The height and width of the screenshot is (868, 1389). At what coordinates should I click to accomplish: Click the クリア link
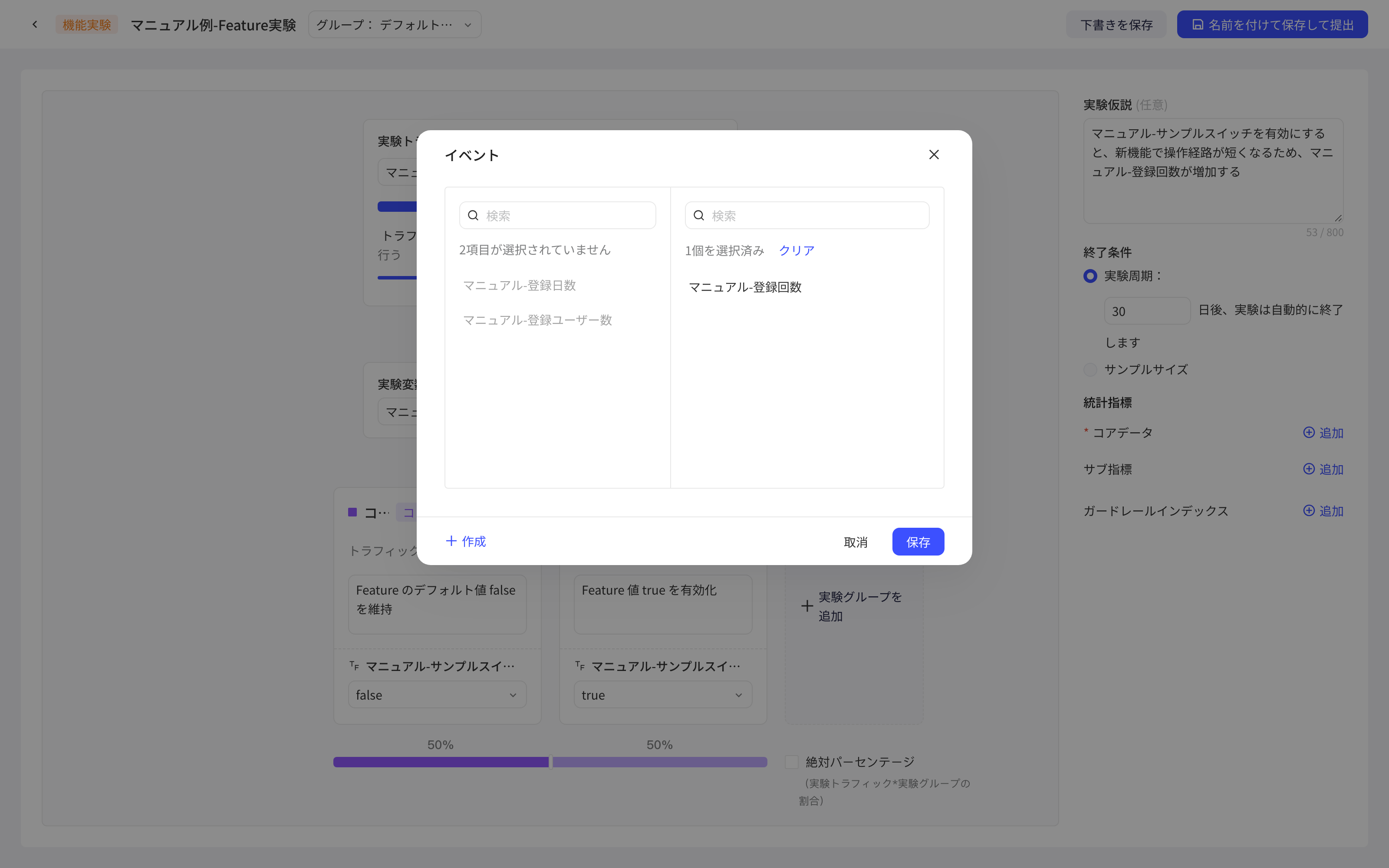(797, 250)
